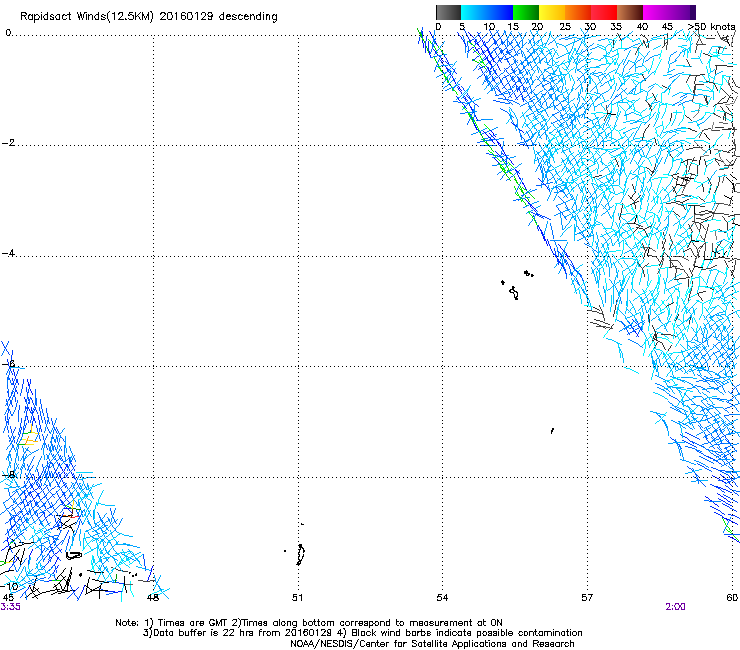Click the yellow 20-25 knots legend swatch

tap(552, 12)
